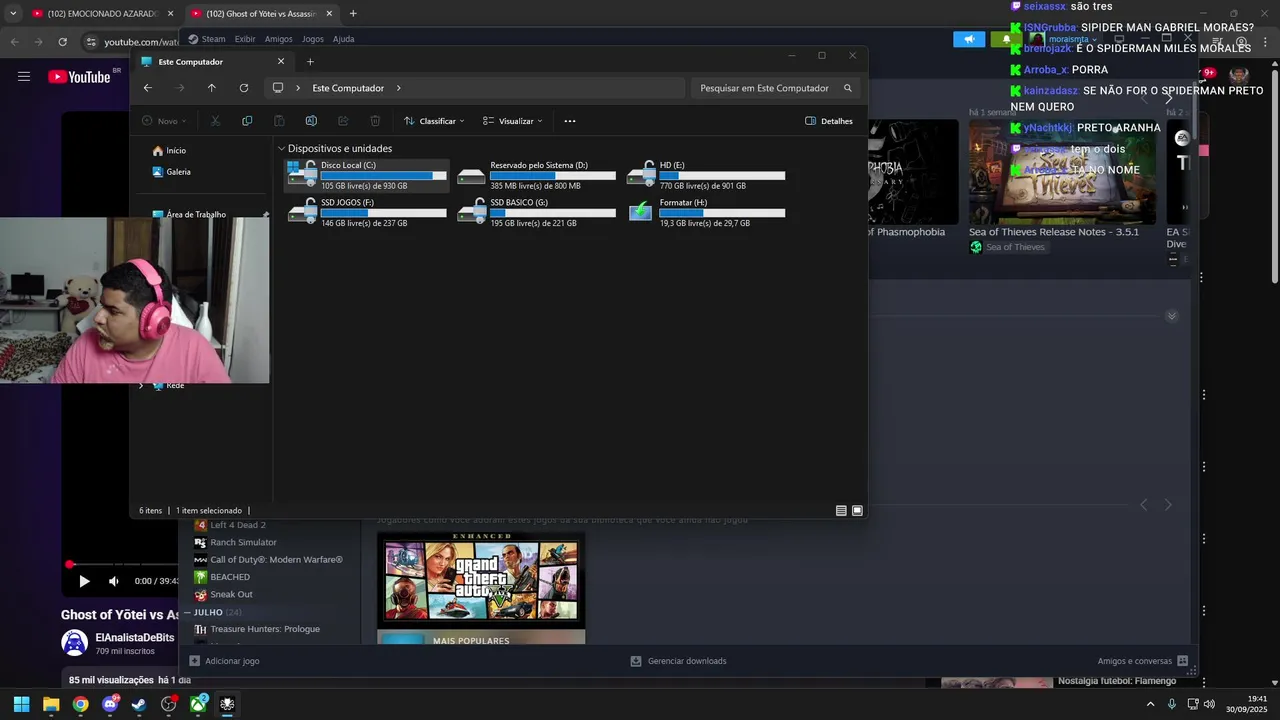
Task: Select Formatar (H:) drive
Action: tap(706, 212)
